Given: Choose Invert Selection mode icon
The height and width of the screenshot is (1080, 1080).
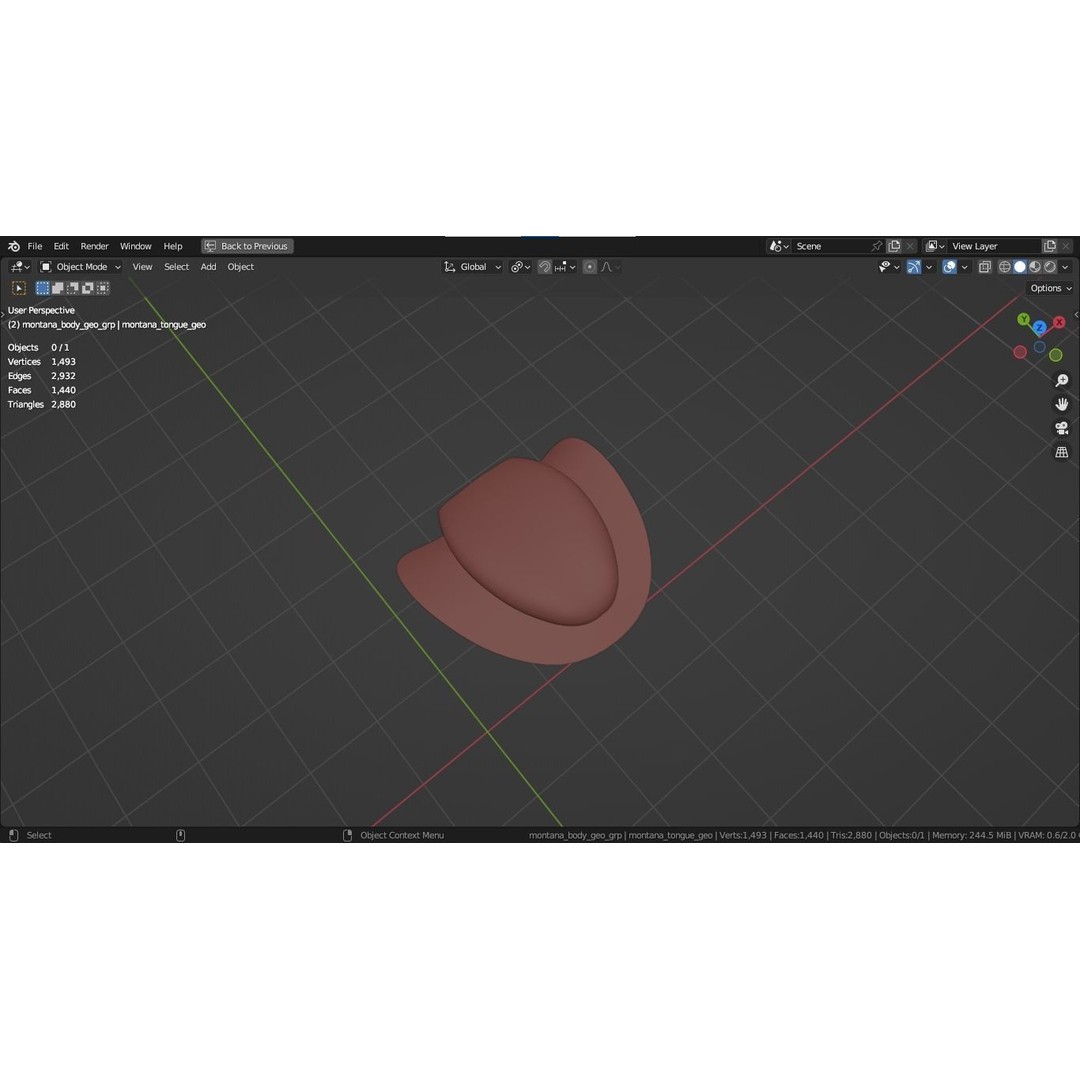Looking at the screenshot, I should (87, 288).
